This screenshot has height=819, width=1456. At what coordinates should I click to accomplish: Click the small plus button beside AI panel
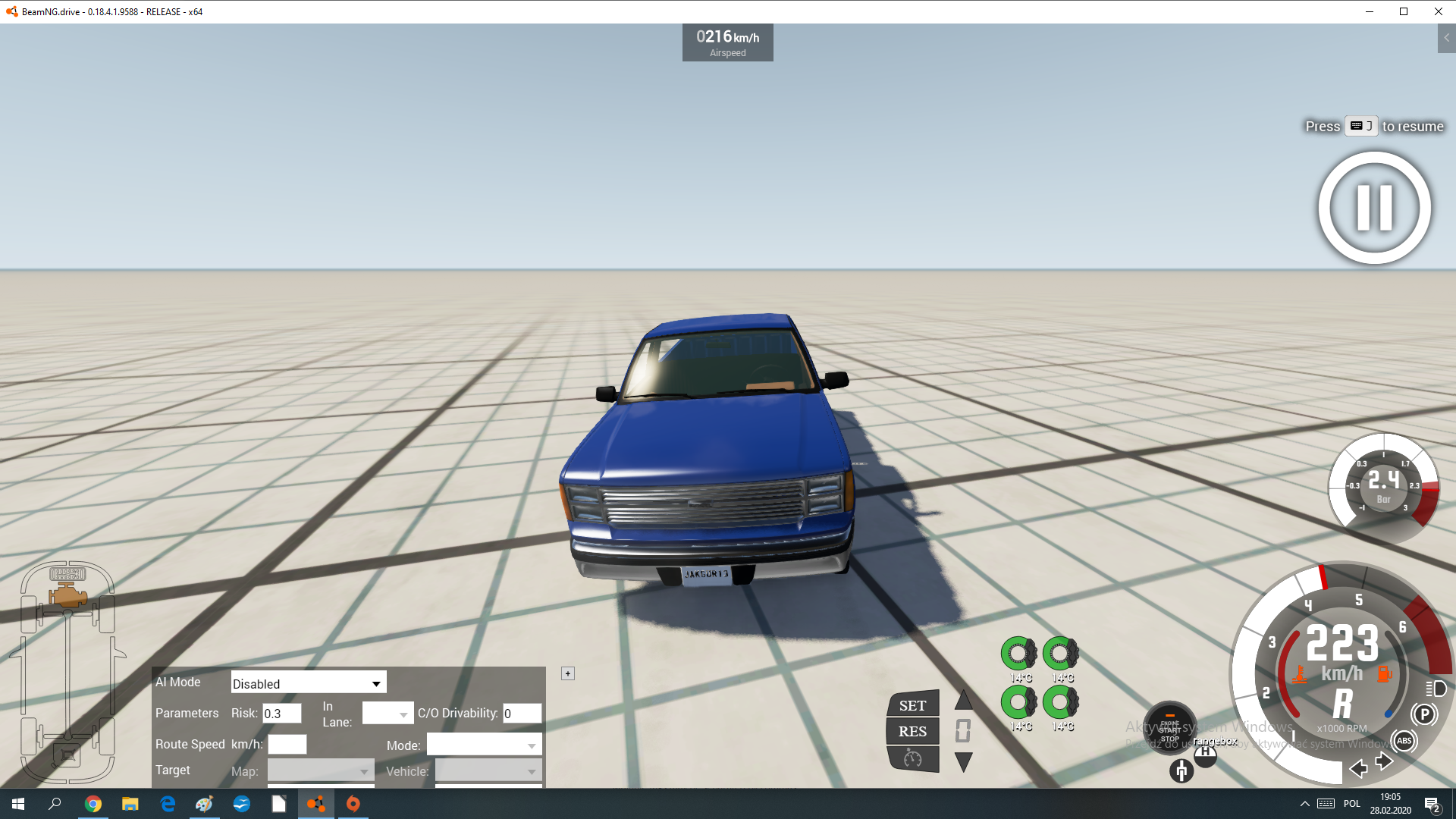[568, 673]
